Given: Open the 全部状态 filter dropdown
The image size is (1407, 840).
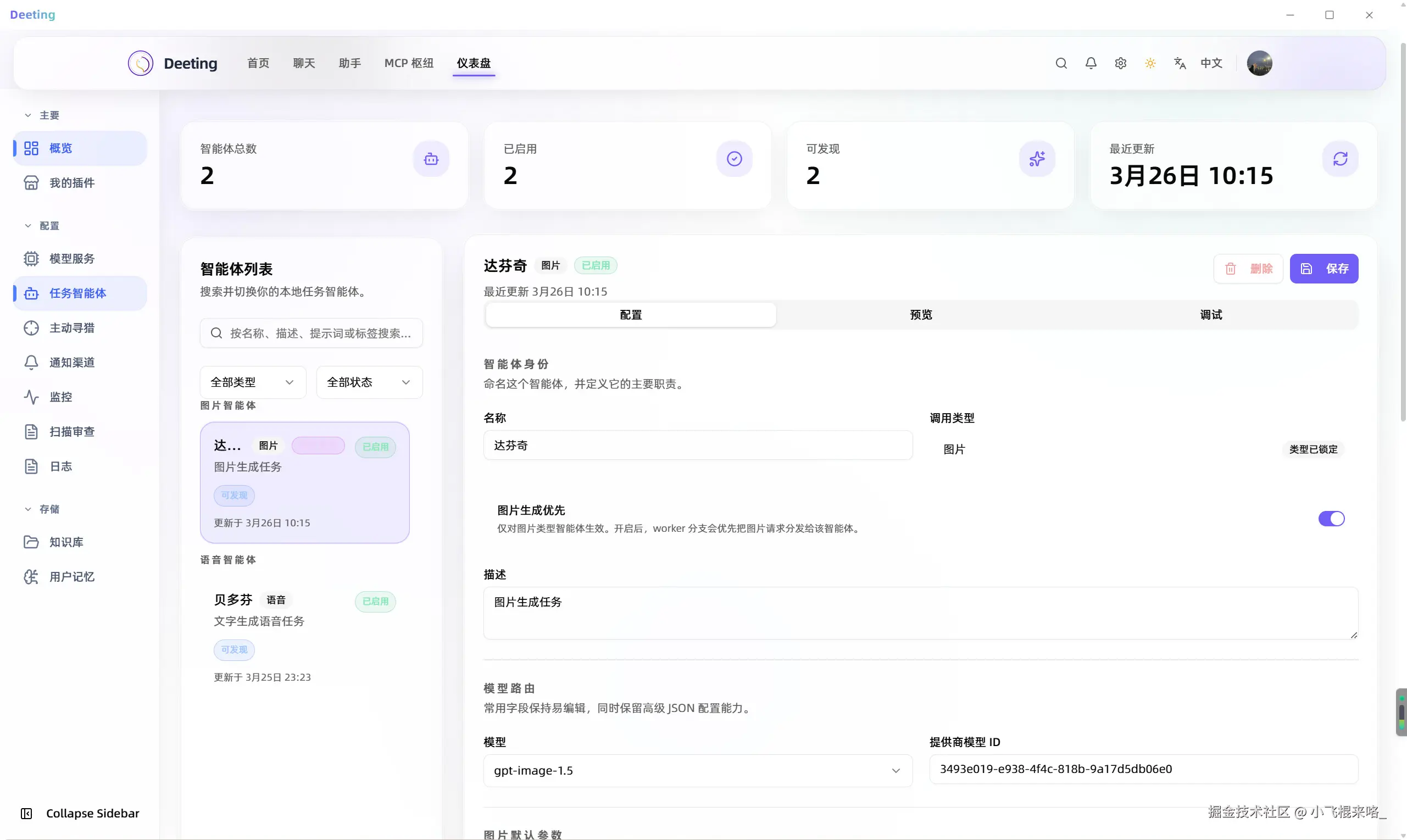Looking at the screenshot, I should (369, 382).
